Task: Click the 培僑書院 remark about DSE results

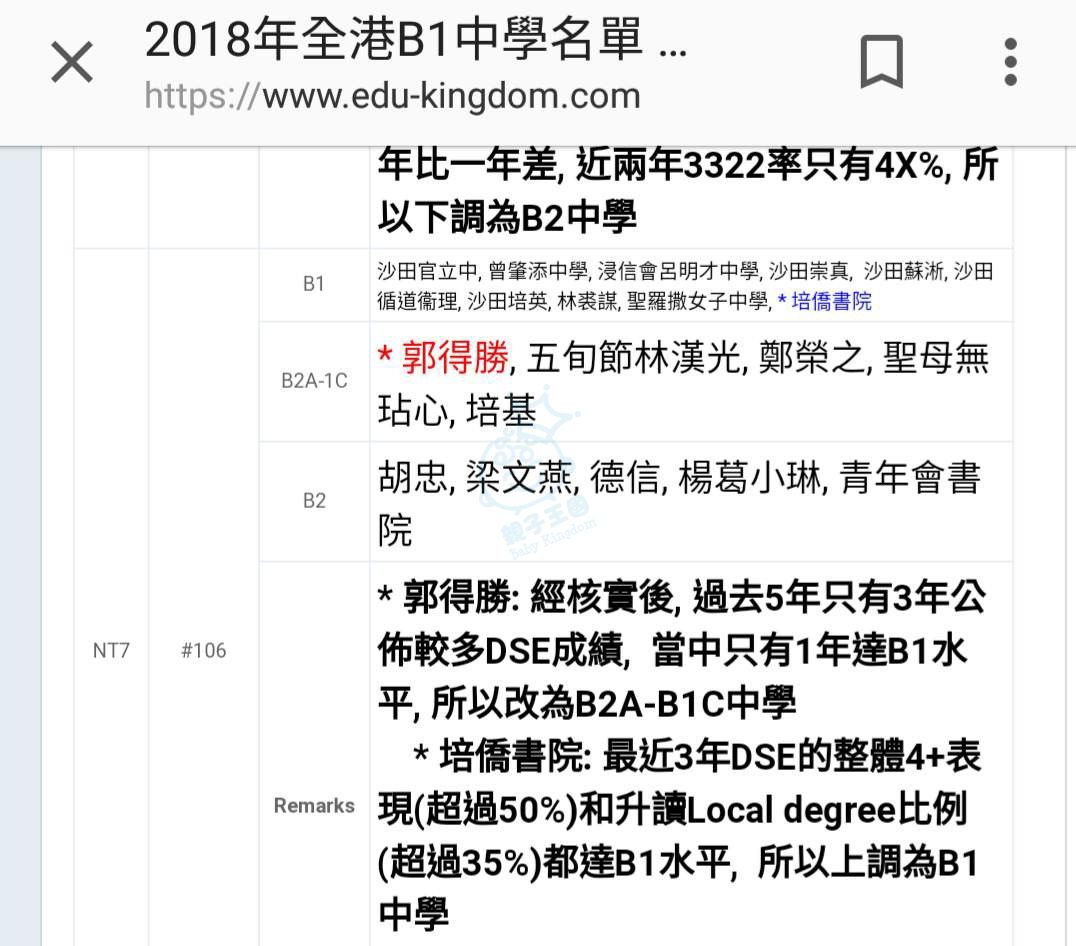Action: coord(680,835)
